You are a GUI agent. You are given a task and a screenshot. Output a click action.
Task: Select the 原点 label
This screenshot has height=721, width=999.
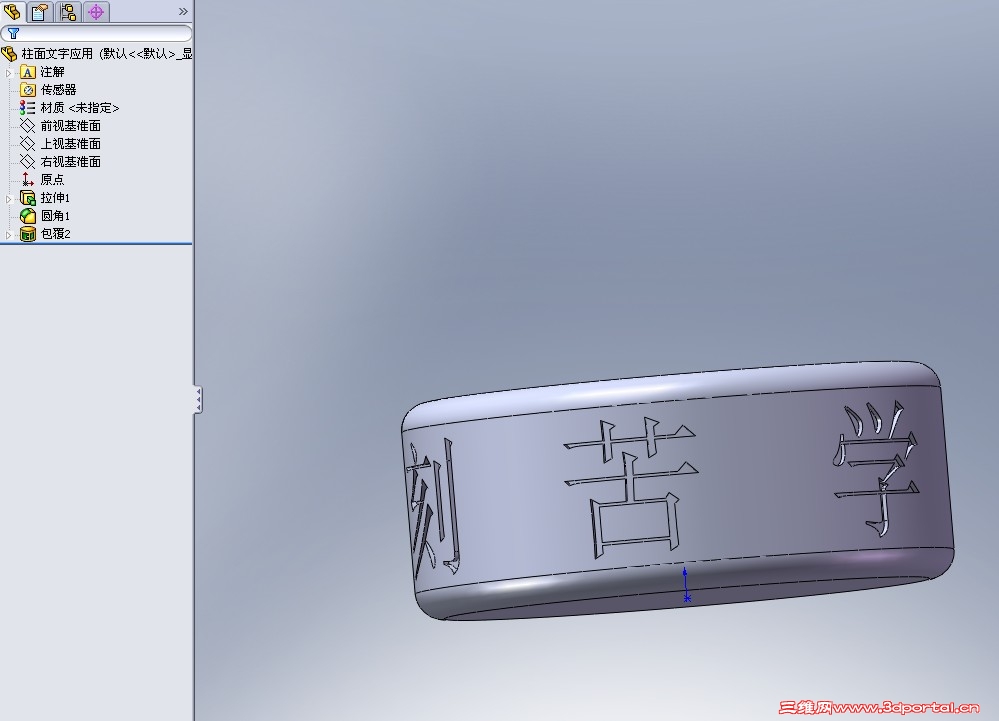tap(52, 180)
